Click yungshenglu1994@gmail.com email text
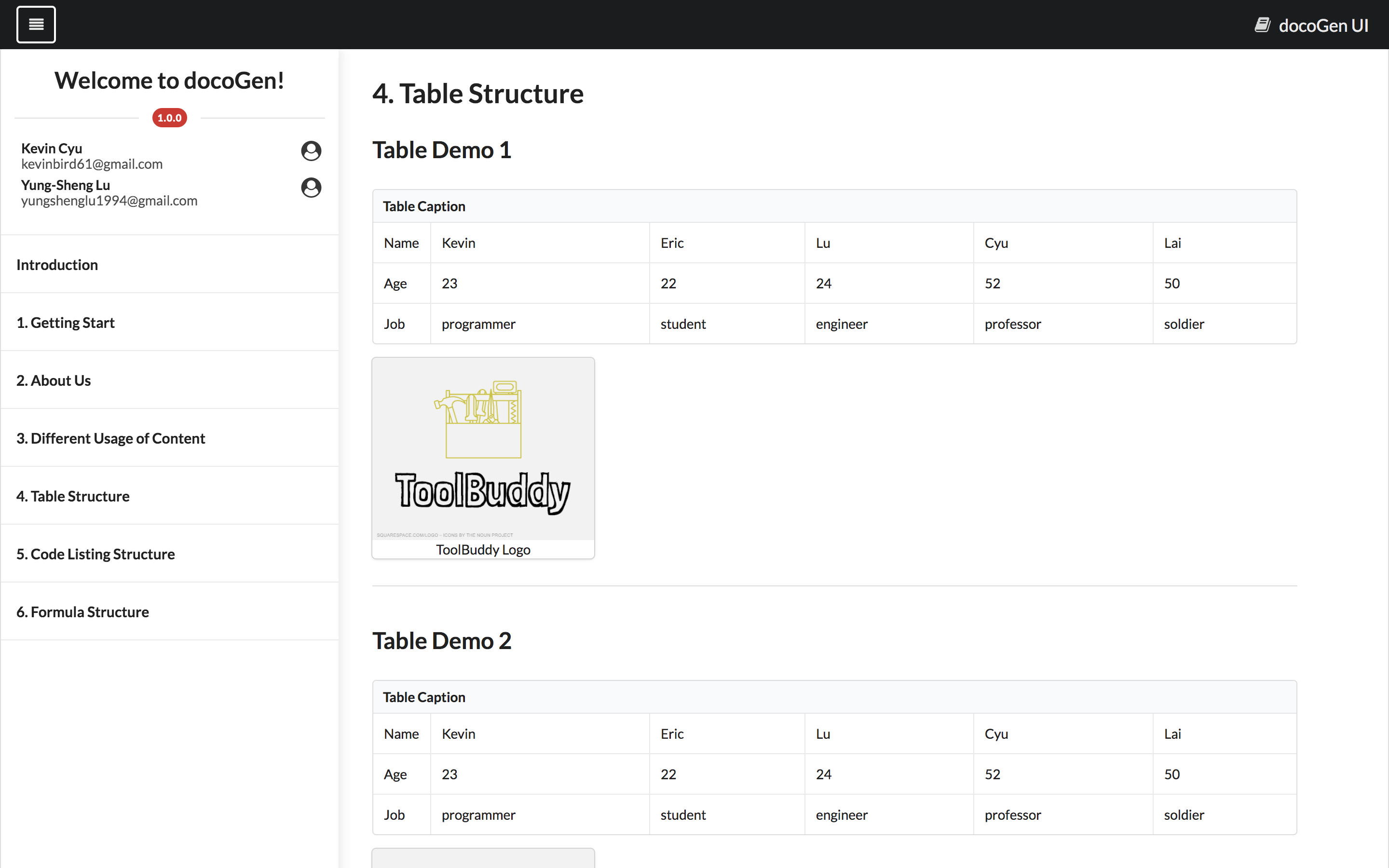The width and height of the screenshot is (1389, 868). coord(109,201)
